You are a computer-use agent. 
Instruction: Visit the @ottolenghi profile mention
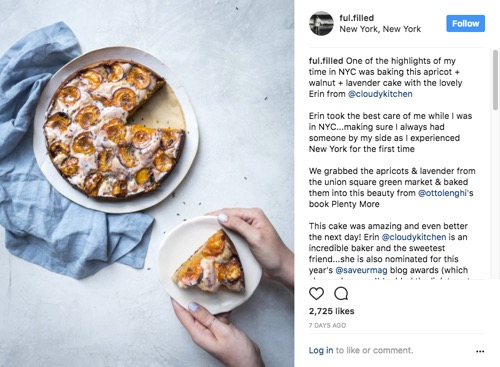(x=443, y=193)
